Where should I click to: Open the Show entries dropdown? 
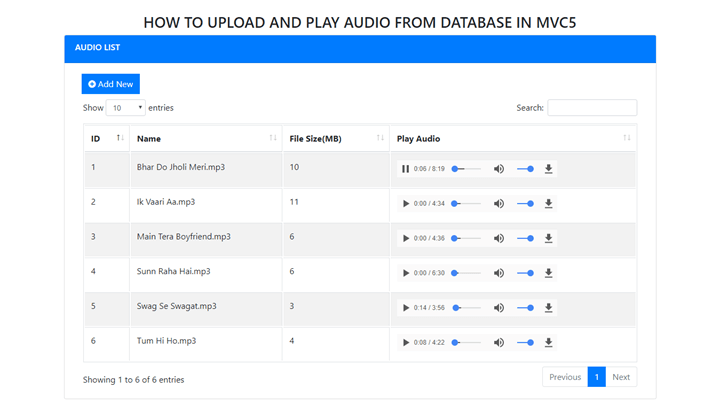tap(125, 108)
